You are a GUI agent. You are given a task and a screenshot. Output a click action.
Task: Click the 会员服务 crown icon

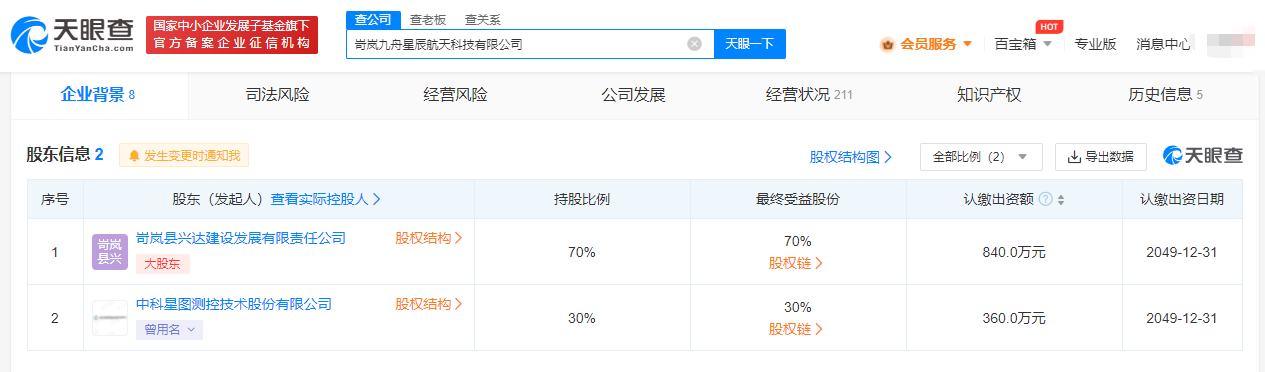[x=887, y=44]
